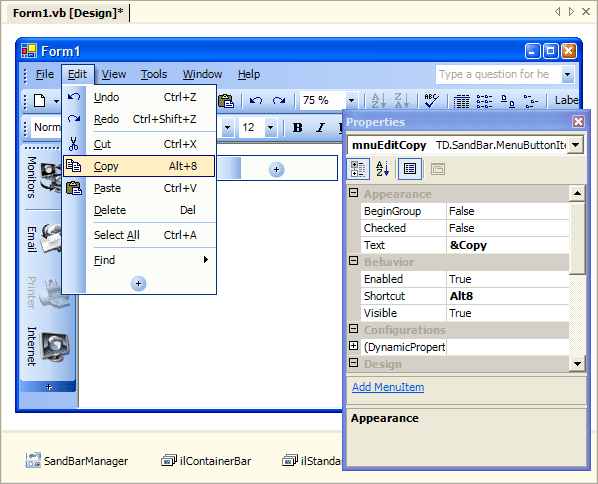Open the mnuEditCopy object dropdown
This screenshot has width=598, height=484.
[x=575, y=145]
